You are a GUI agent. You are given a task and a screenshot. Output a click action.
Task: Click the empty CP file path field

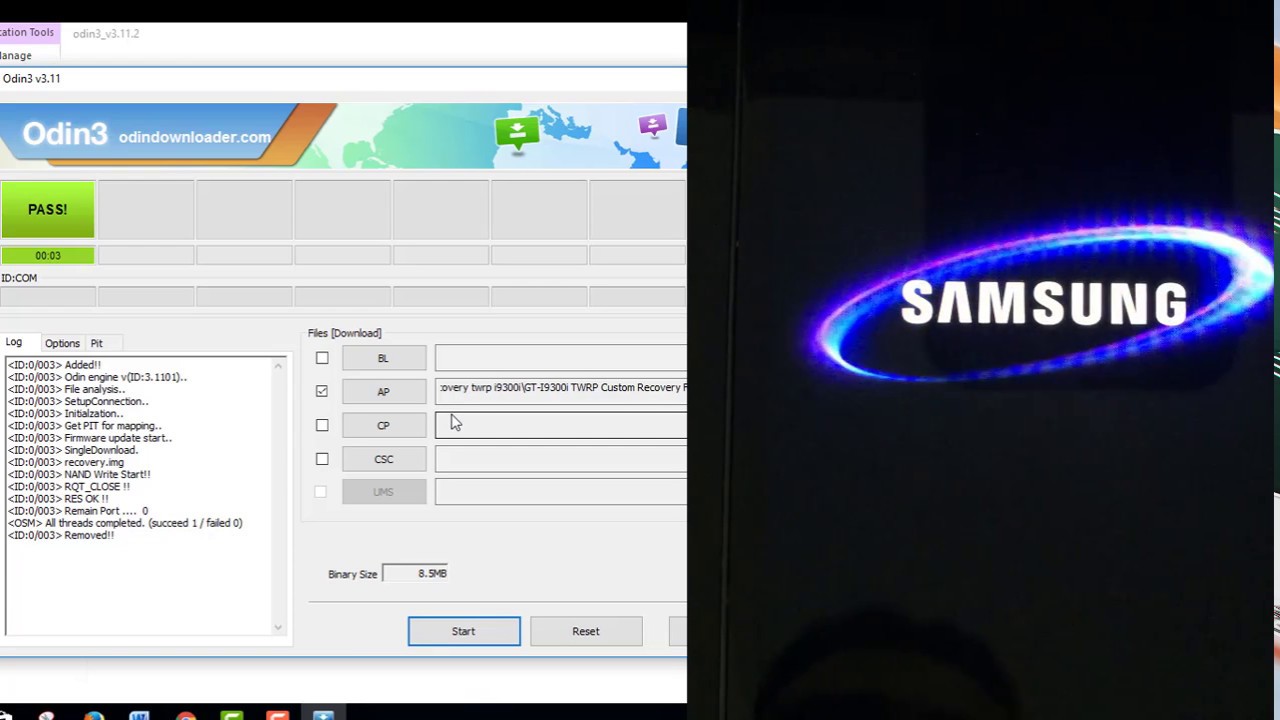click(x=561, y=425)
